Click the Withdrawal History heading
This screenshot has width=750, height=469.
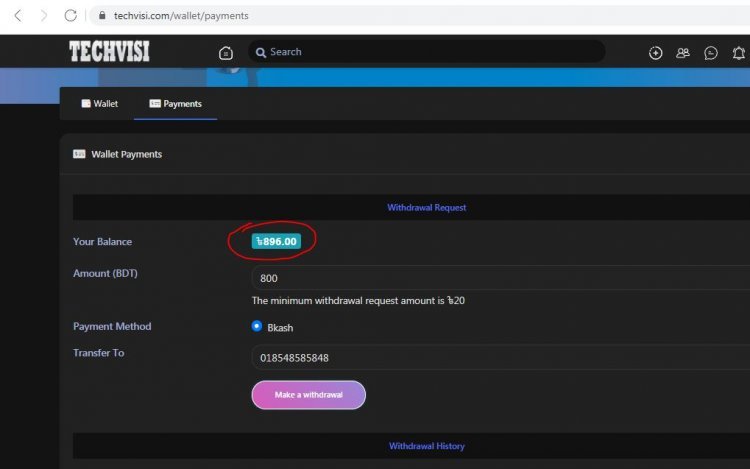(426, 446)
